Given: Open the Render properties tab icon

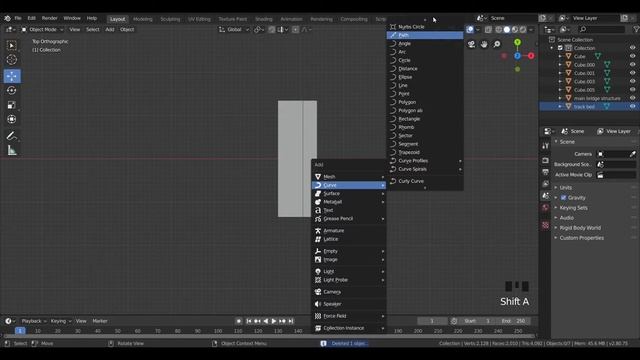Looking at the screenshot, I should [x=545, y=160].
